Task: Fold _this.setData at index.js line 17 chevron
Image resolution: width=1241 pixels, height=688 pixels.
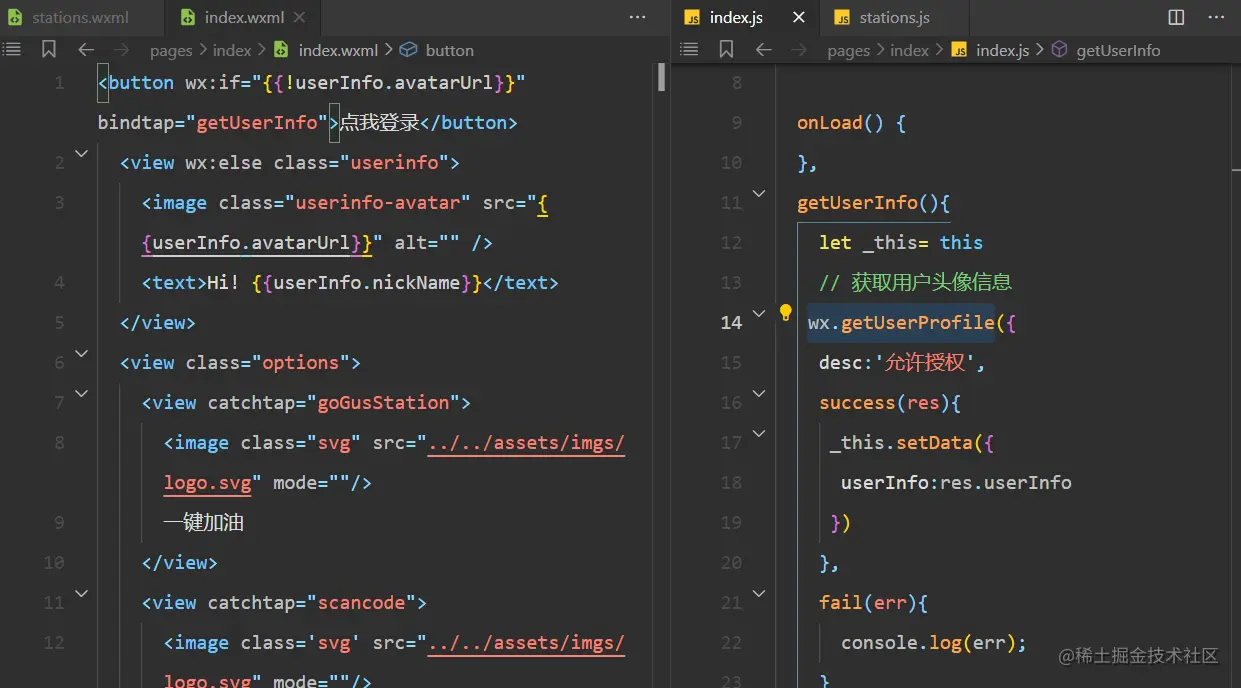Action: pyautogui.click(x=759, y=433)
